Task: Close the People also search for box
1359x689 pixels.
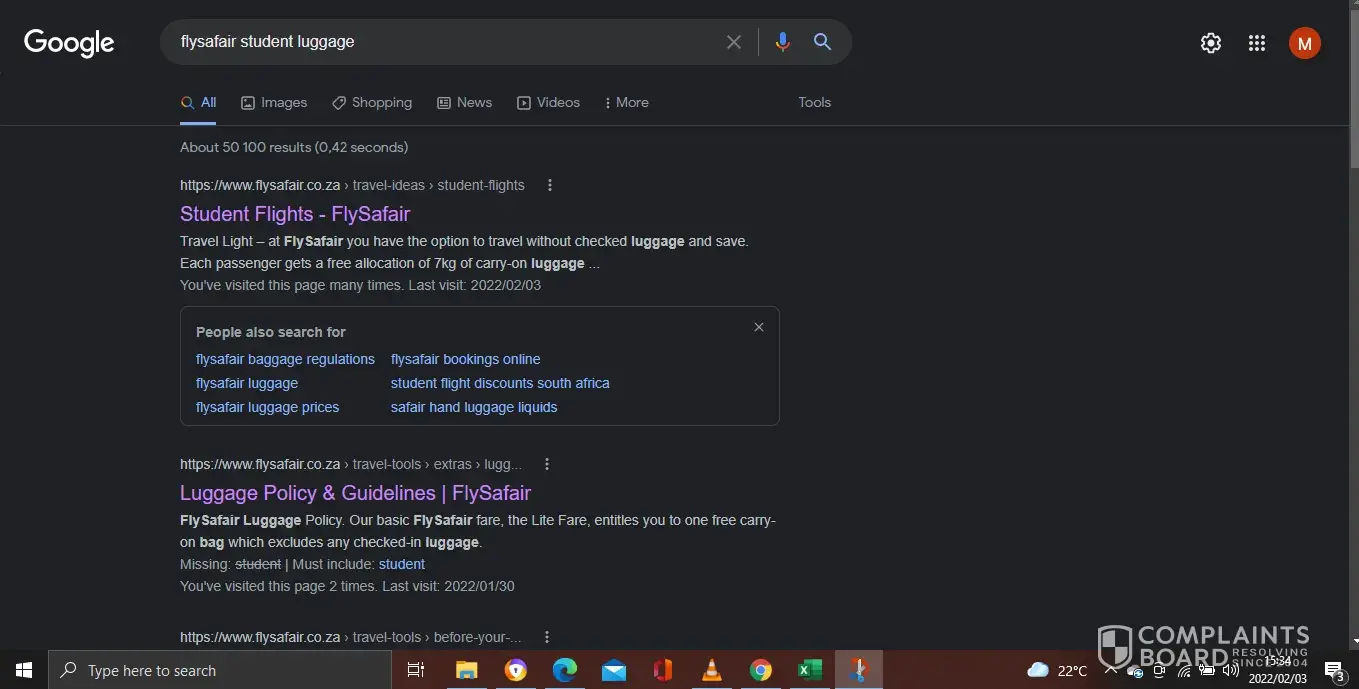Action: 759,327
